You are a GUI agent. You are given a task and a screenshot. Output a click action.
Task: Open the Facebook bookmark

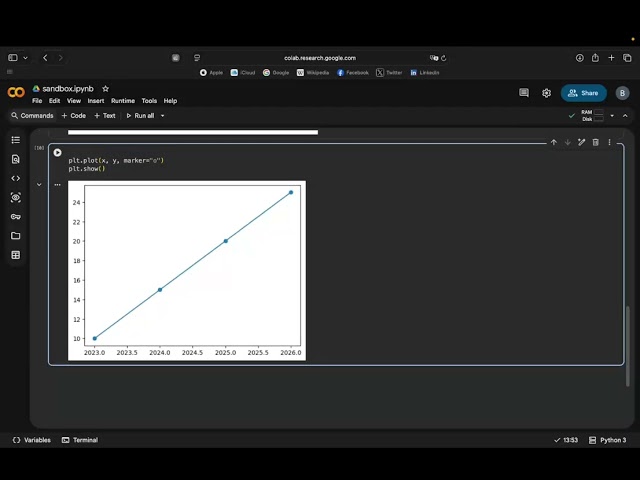coord(353,73)
